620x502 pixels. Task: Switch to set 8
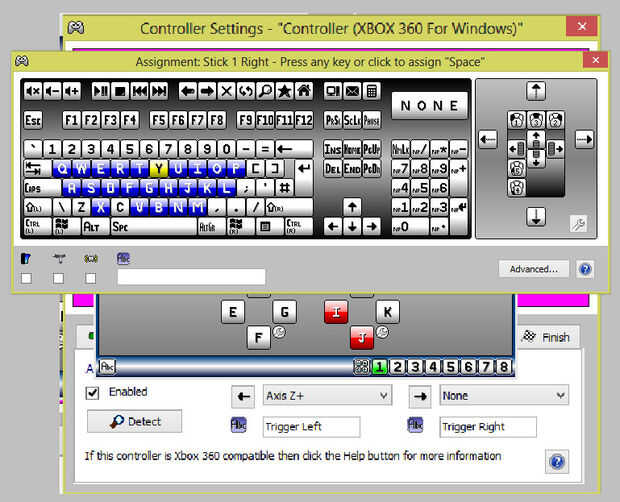pos(504,367)
